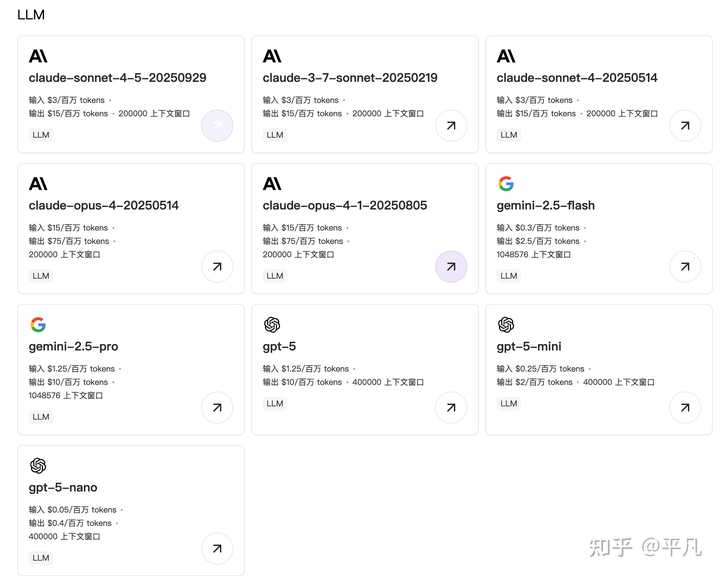Click arrow icon on claude-sonnet-4-5-20250929 card

coord(217,126)
